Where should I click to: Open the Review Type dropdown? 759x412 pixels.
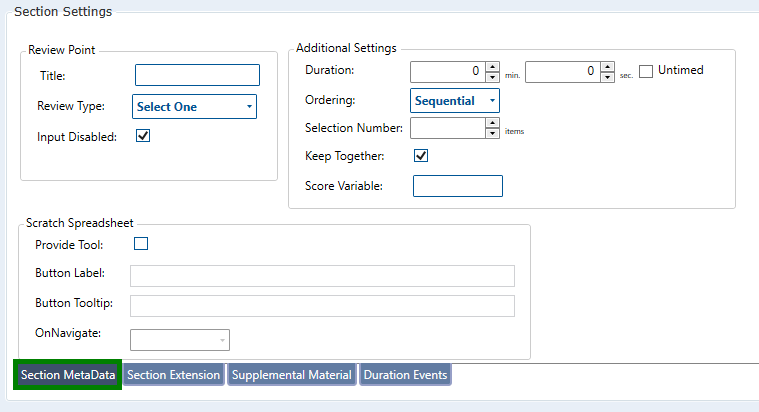point(195,107)
